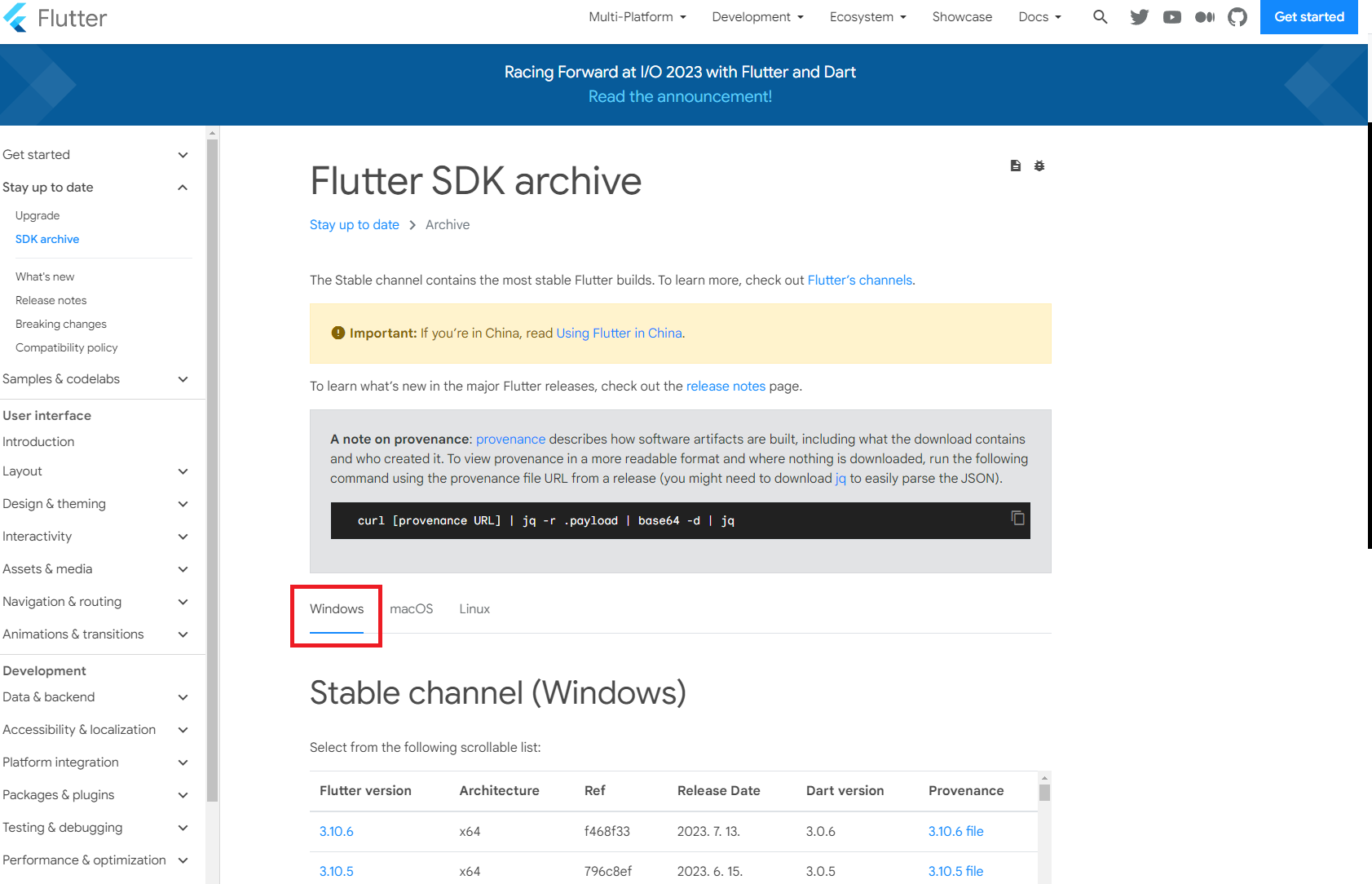
Task: Select SDK archive in sidebar
Action: (x=47, y=239)
